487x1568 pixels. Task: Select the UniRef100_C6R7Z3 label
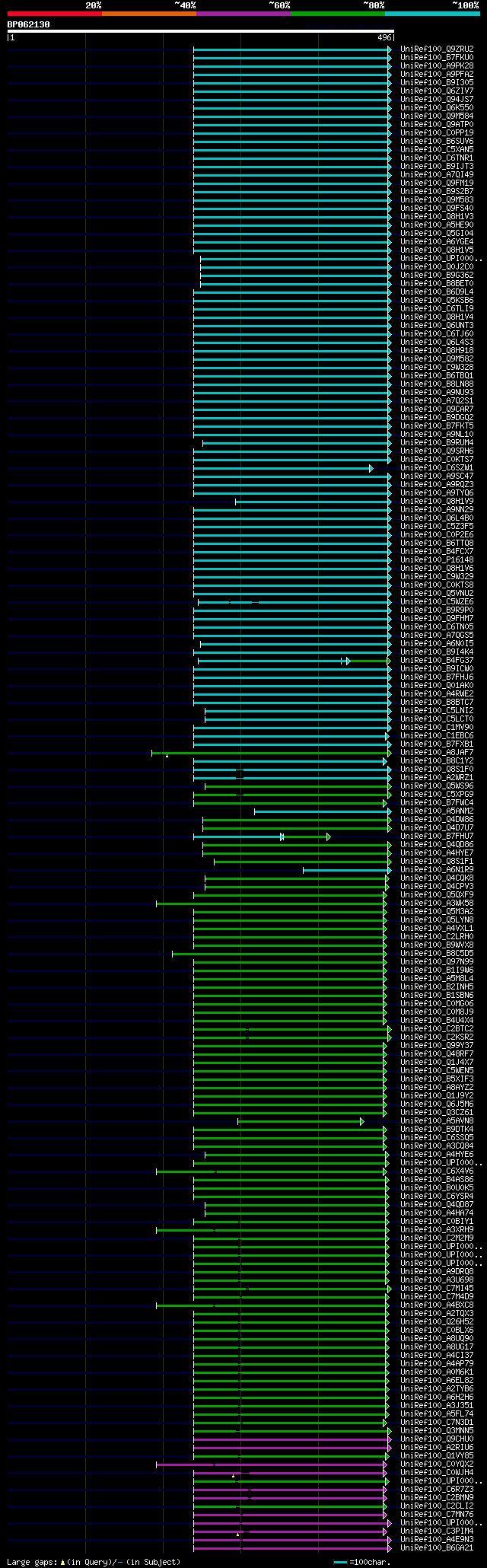point(437,1489)
